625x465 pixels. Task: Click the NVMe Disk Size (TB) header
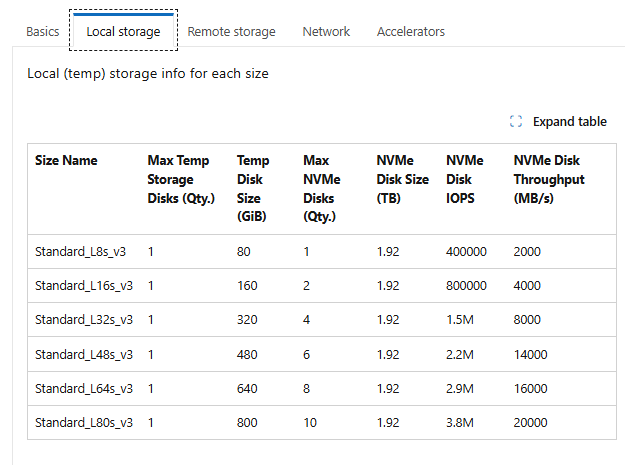[x=403, y=179]
